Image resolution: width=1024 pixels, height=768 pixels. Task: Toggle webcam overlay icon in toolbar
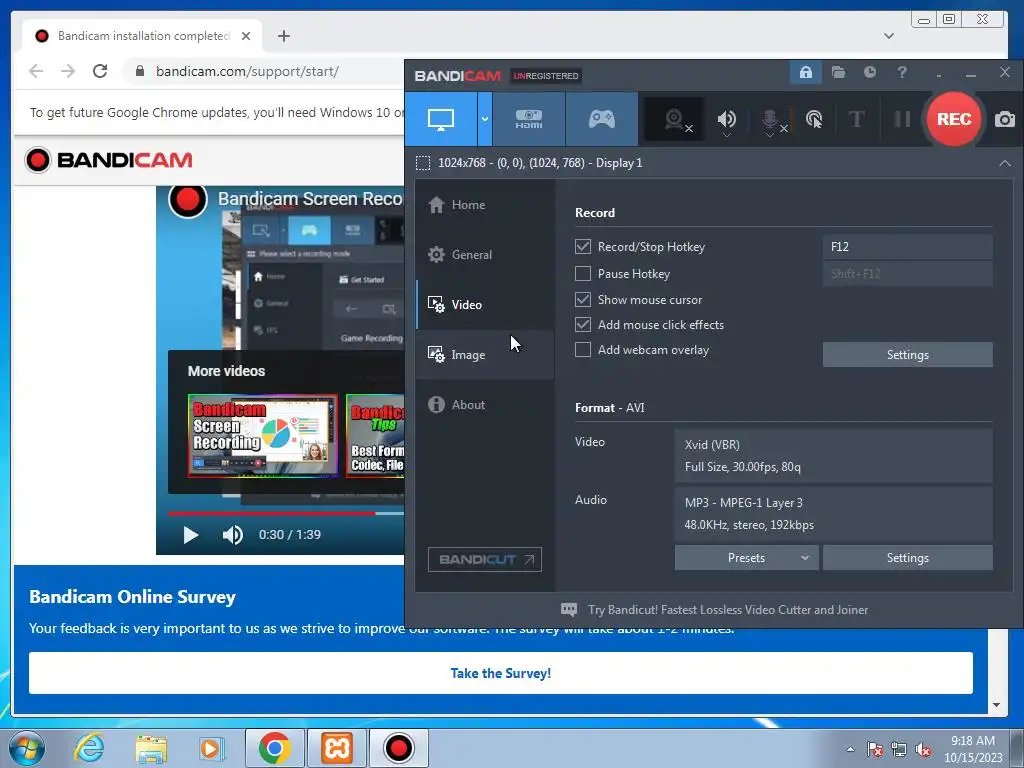pos(675,120)
